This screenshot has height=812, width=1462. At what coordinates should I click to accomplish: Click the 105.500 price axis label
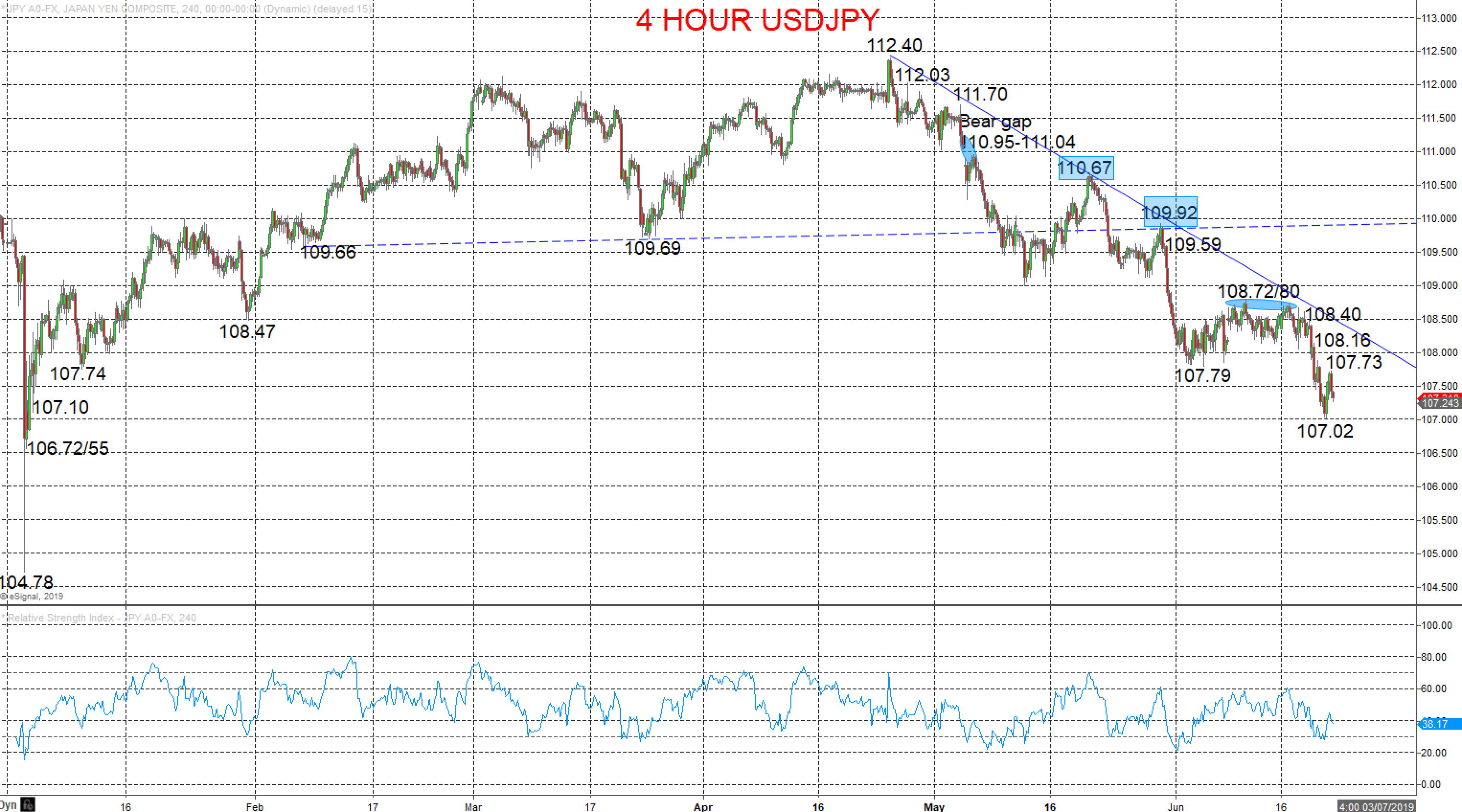(1439, 520)
